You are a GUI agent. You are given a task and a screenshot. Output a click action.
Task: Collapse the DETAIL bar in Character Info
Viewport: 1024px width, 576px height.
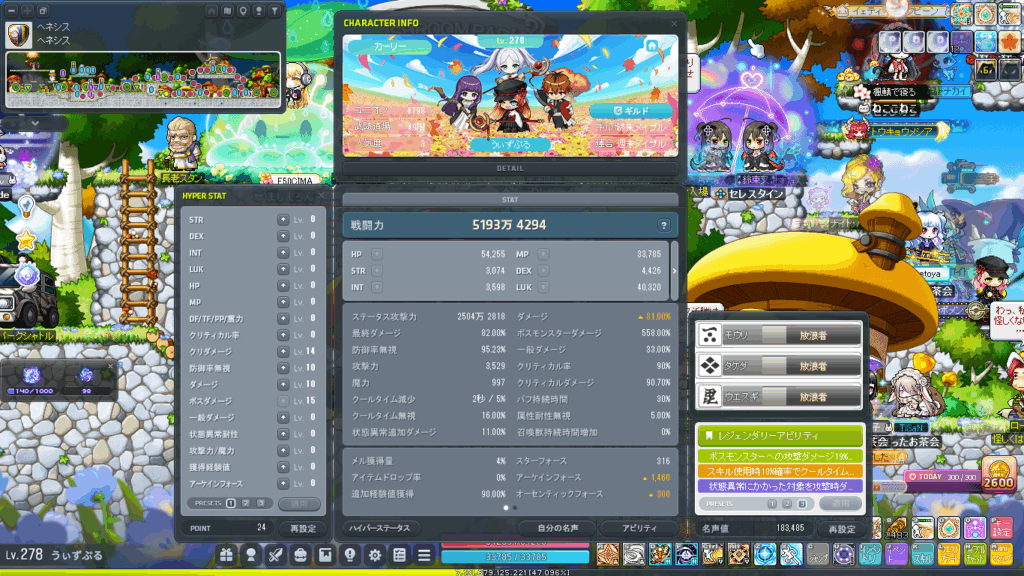510,168
